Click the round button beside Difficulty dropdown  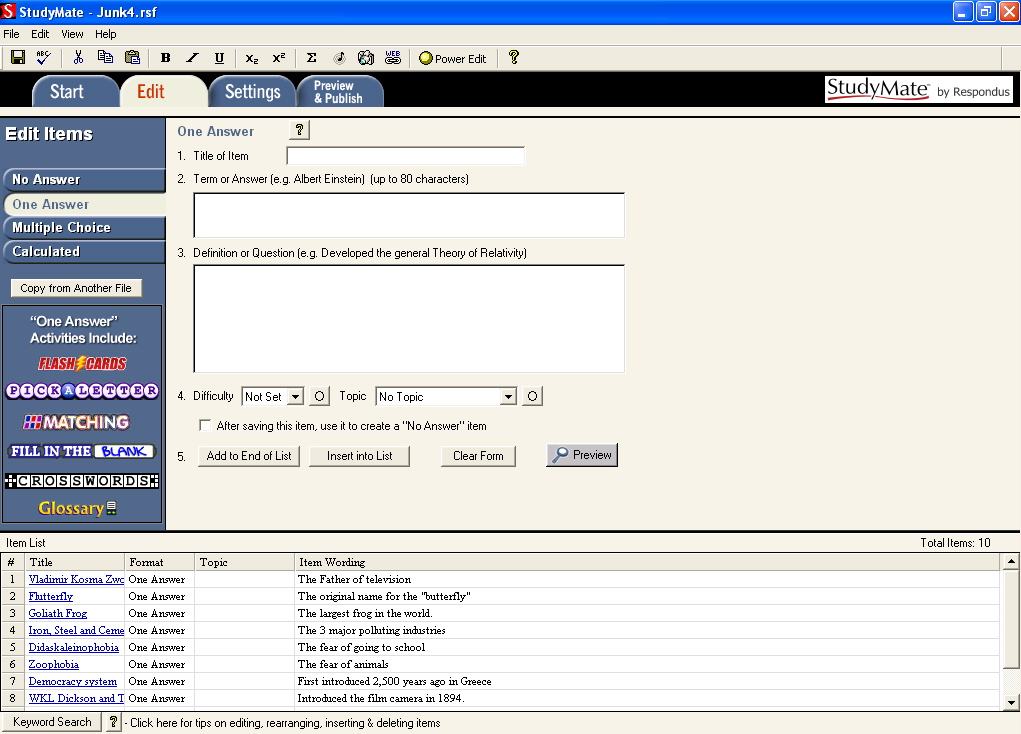(x=319, y=396)
